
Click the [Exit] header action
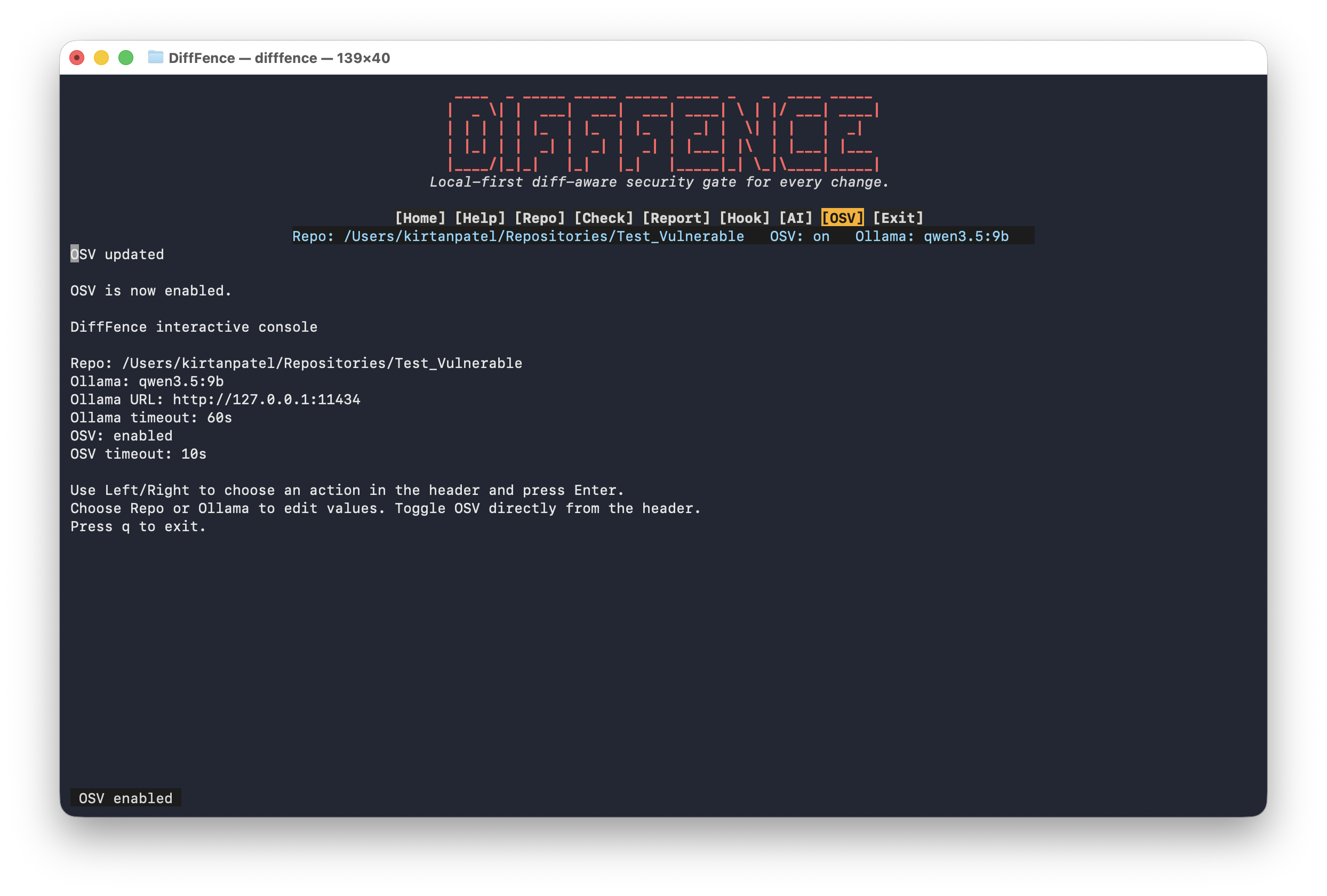coord(898,218)
